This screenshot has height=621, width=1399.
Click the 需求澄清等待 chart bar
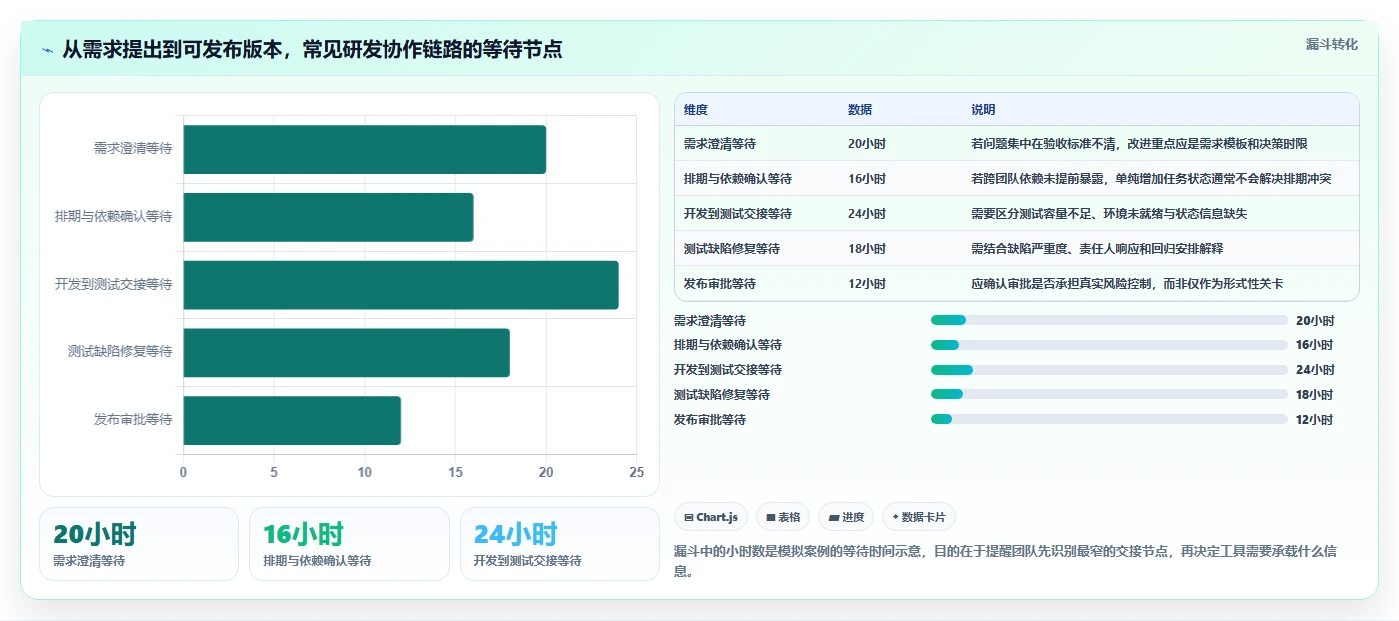(364, 149)
